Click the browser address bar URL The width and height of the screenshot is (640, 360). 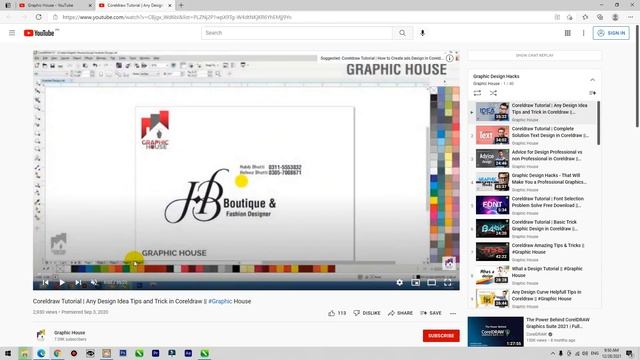tap(177, 17)
